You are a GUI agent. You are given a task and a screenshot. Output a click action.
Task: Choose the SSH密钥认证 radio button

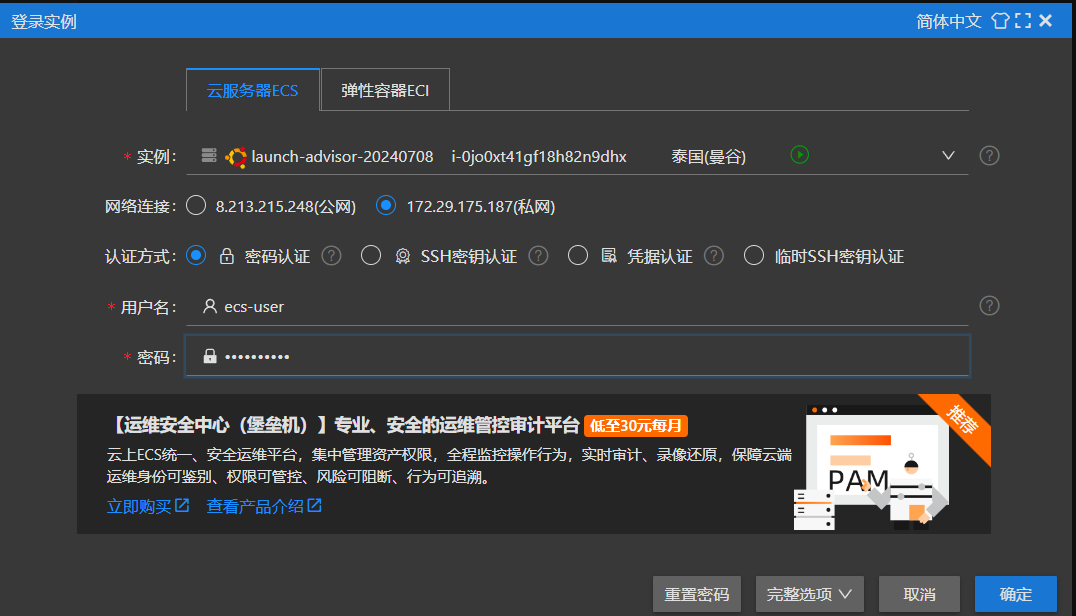(x=371, y=256)
